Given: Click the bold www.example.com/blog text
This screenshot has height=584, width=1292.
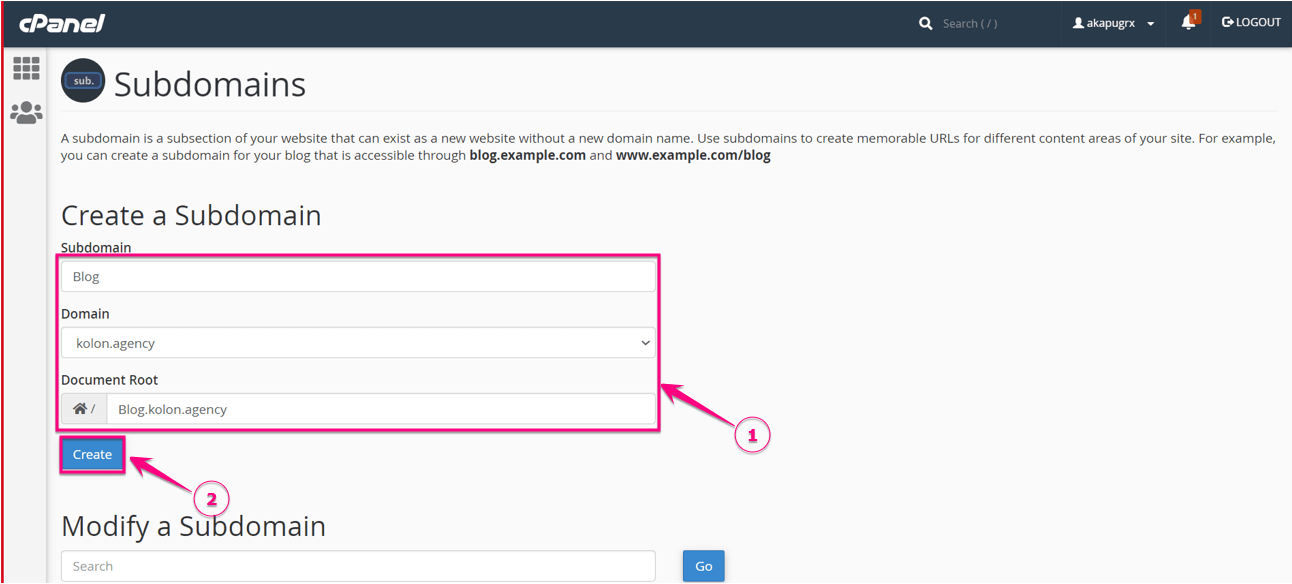Looking at the screenshot, I should click(x=693, y=156).
